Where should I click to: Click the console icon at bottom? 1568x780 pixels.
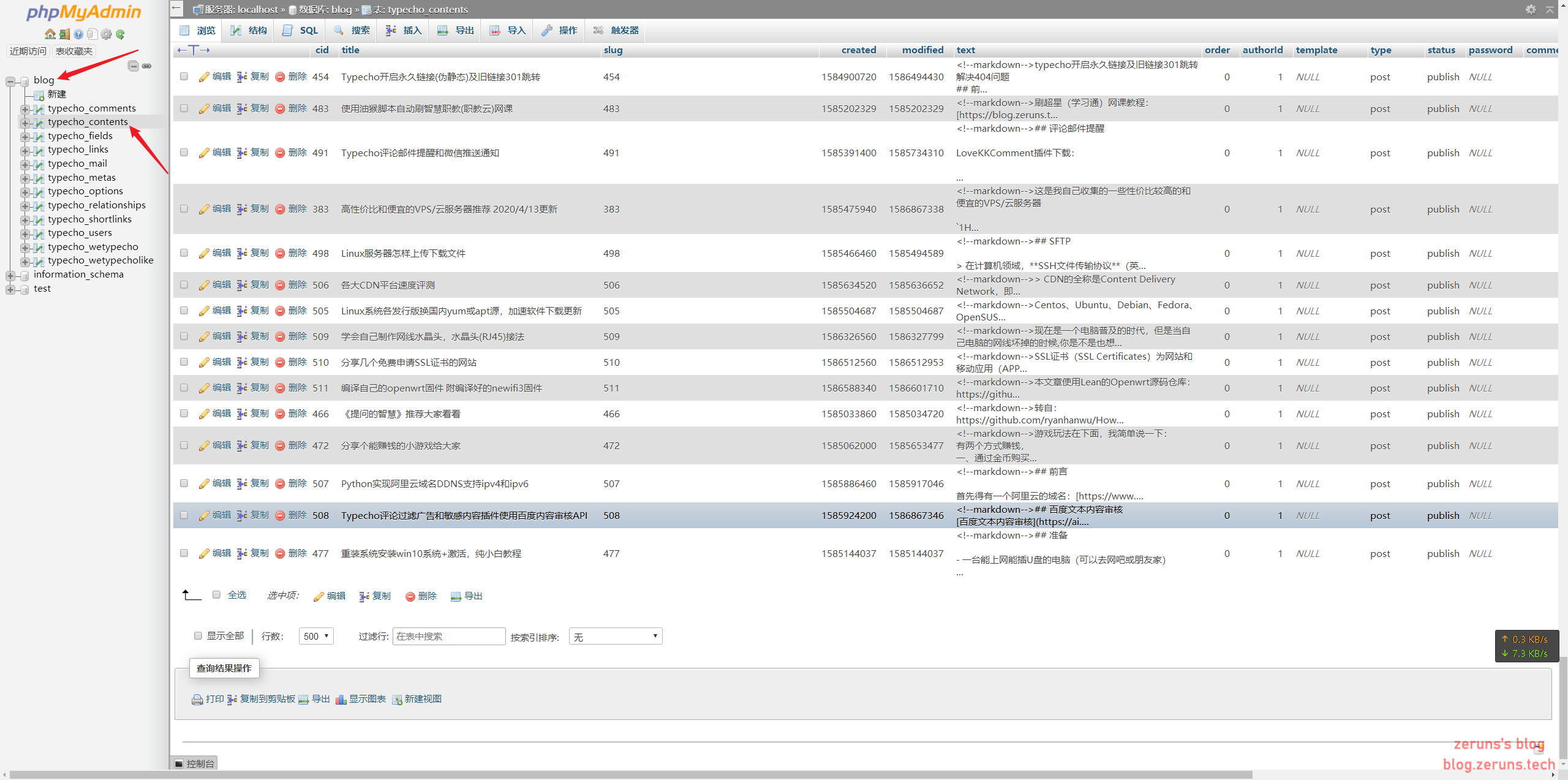179,763
